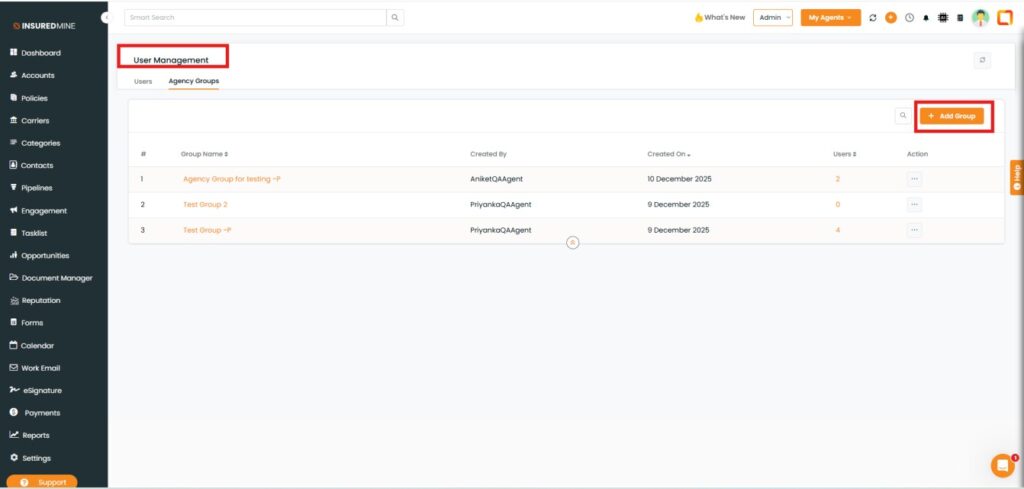Click the Smart Search input field
This screenshot has height=489, width=1024.
click(255, 18)
